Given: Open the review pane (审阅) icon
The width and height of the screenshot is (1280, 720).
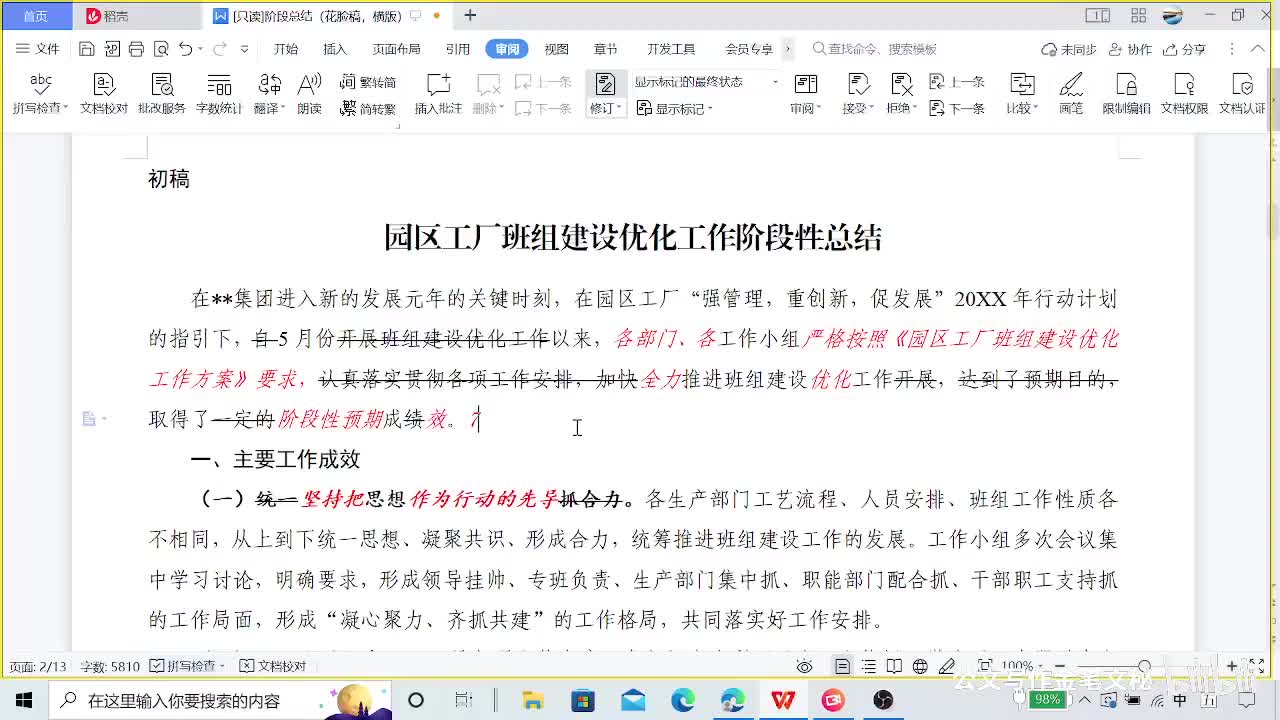Looking at the screenshot, I should (x=805, y=86).
